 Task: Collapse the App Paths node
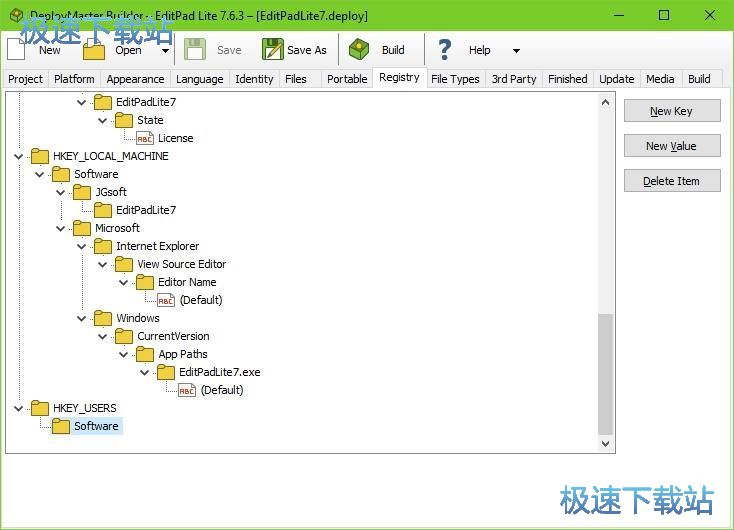click(x=124, y=354)
